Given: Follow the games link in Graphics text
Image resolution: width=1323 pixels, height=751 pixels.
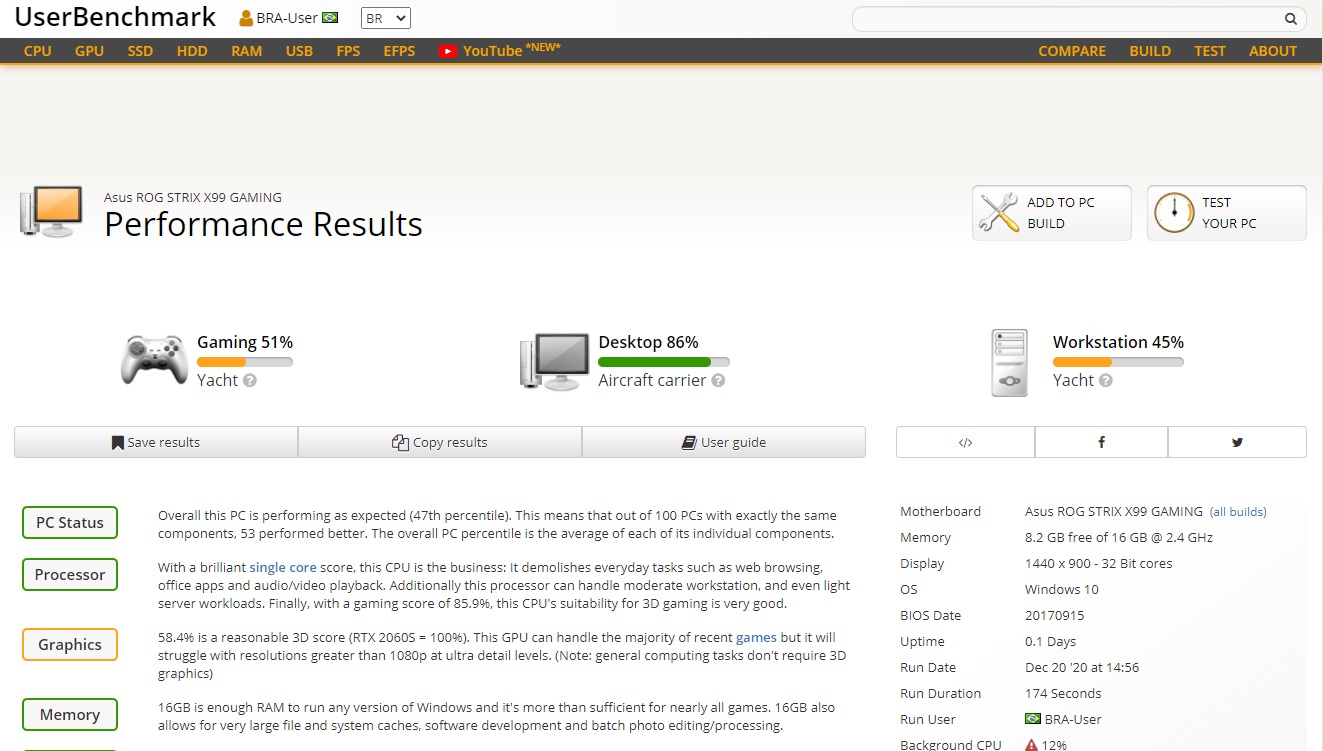Looking at the screenshot, I should 756,637.
